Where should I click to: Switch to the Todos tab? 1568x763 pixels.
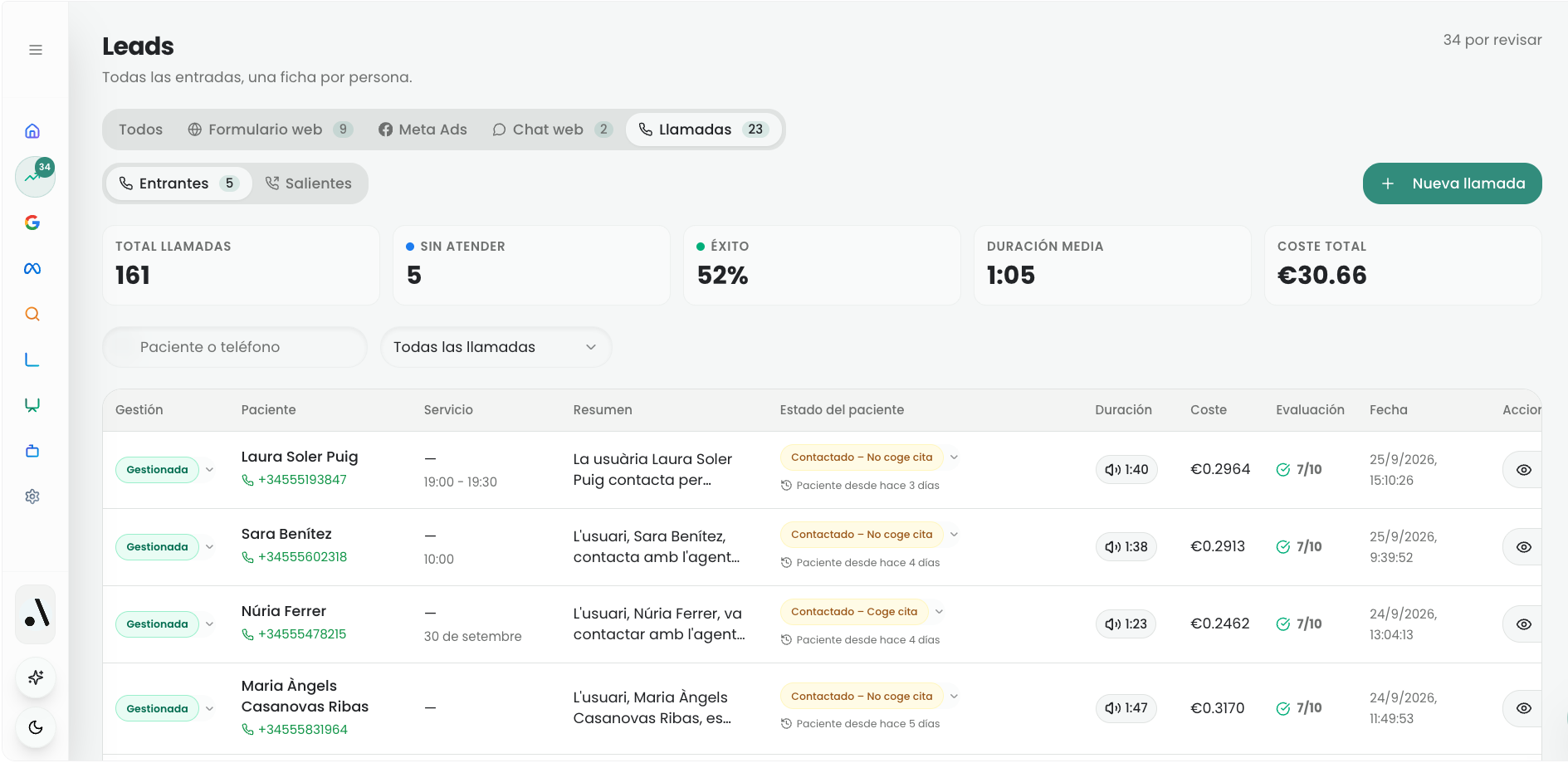(140, 130)
